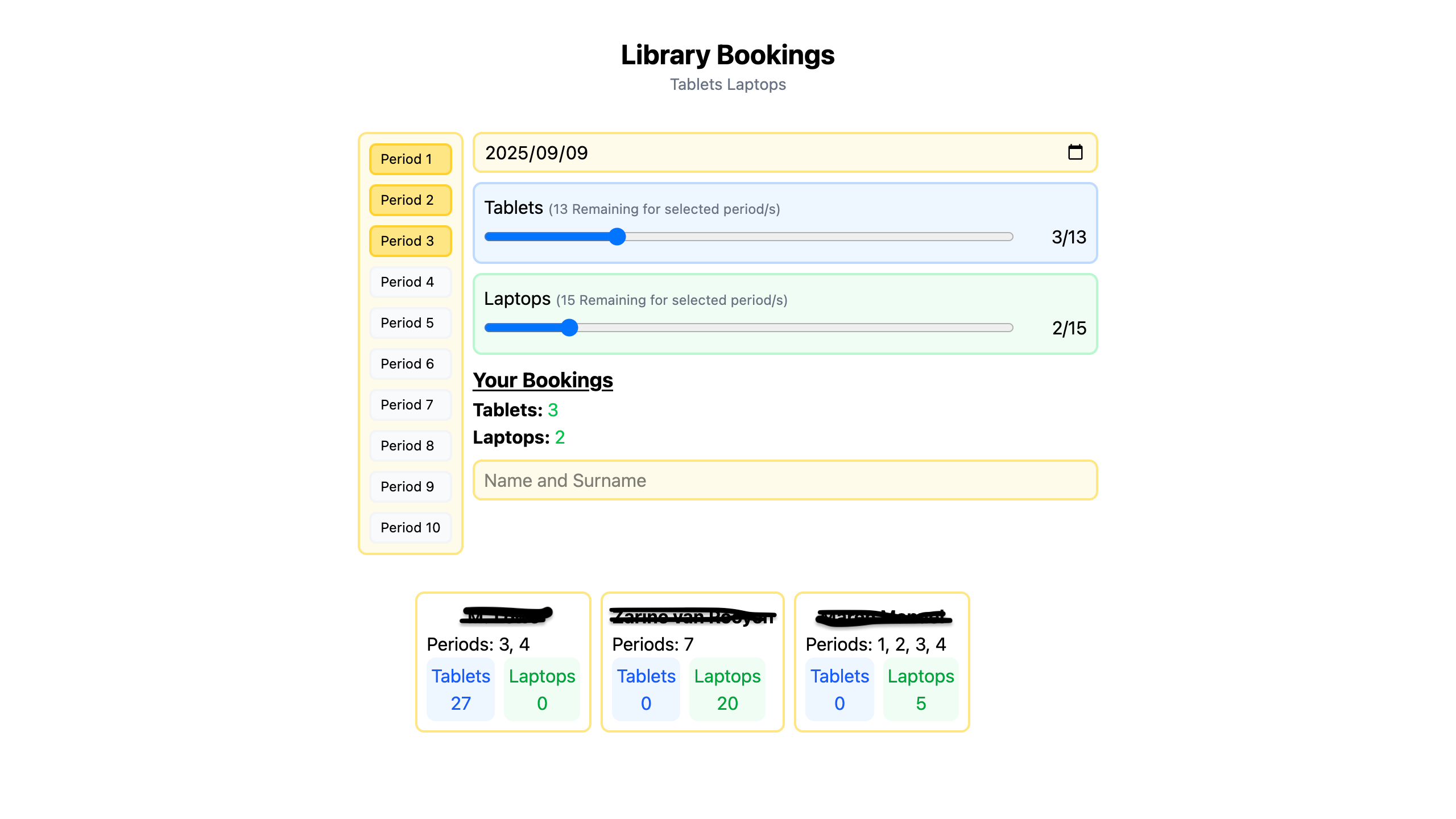Click the Tablets Laptops subtitle under the title
Screen dimensions: 1456x819
[728, 84]
